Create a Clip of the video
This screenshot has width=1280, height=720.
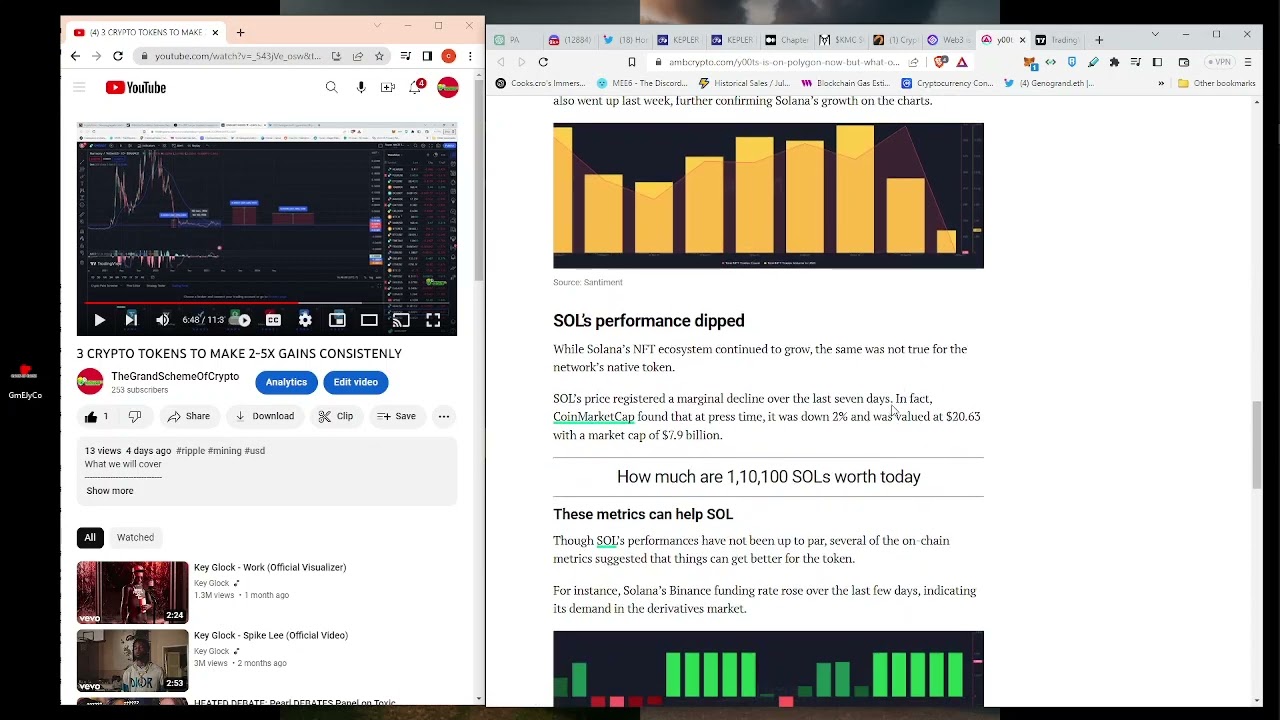pyautogui.click(x=336, y=416)
